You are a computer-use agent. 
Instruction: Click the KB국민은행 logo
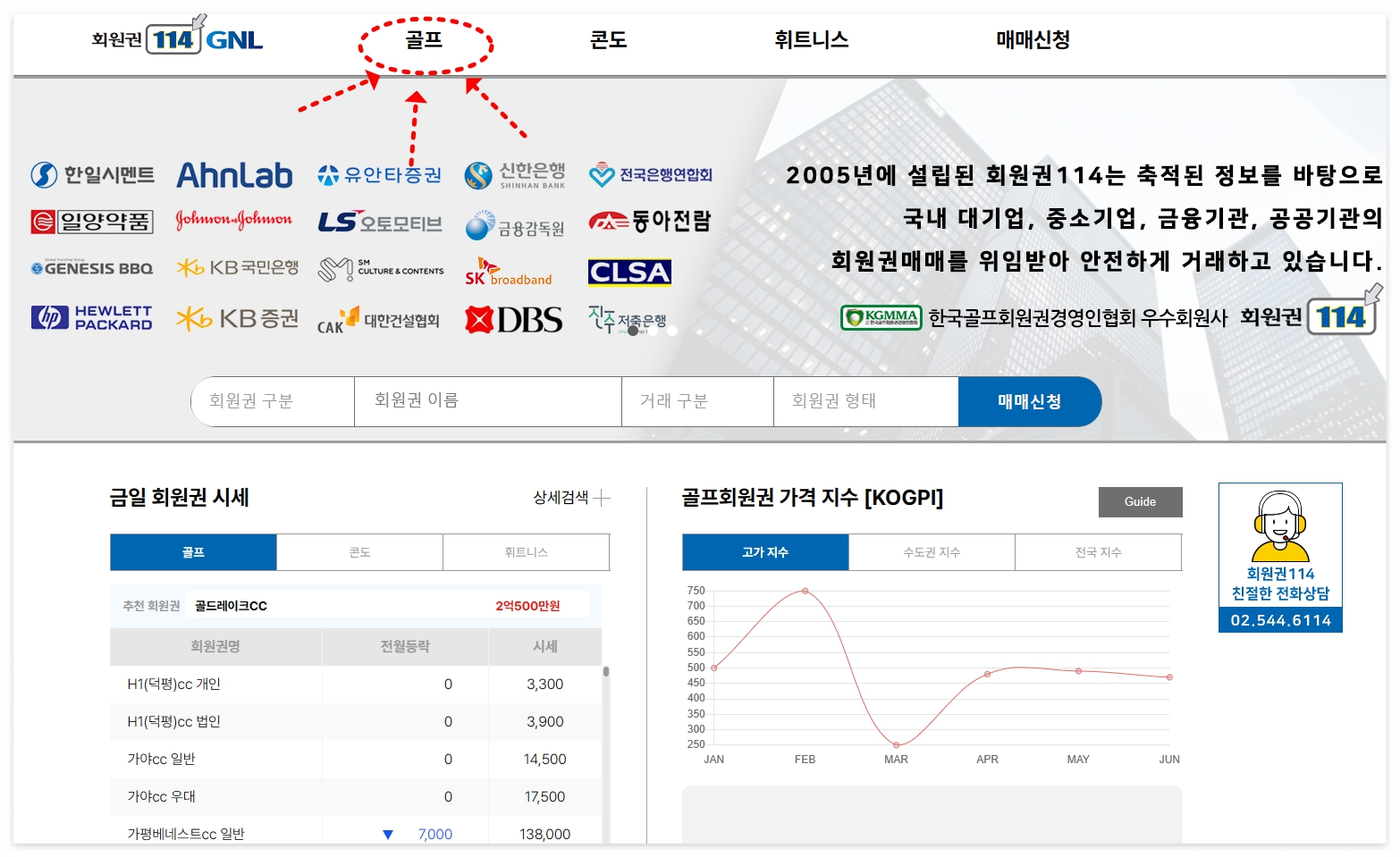[x=238, y=267]
